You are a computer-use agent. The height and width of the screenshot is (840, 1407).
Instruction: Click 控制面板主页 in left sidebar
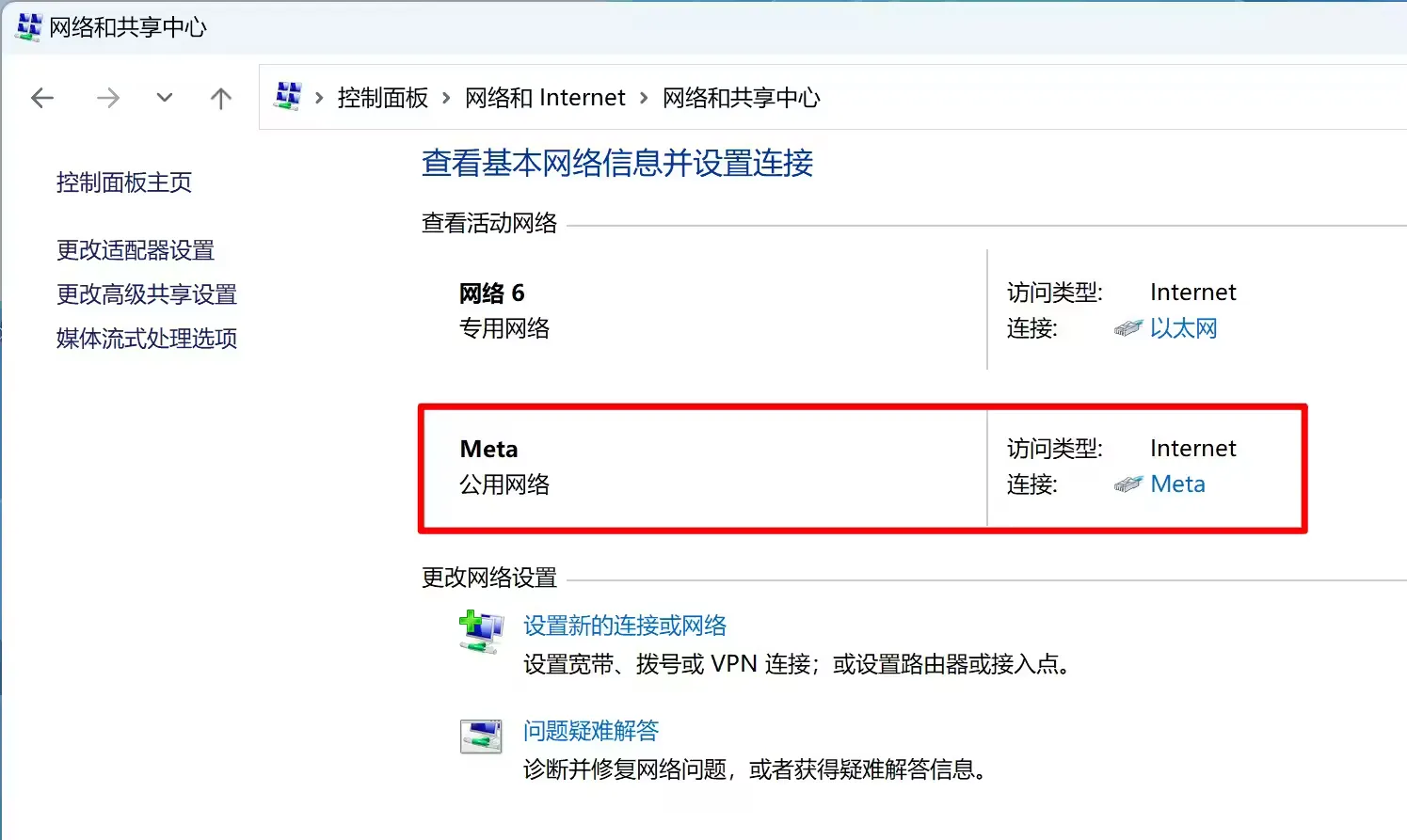[124, 182]
